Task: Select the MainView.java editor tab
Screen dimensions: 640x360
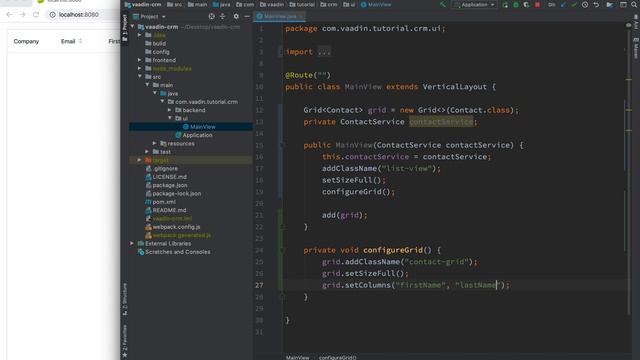Action: 280,16
